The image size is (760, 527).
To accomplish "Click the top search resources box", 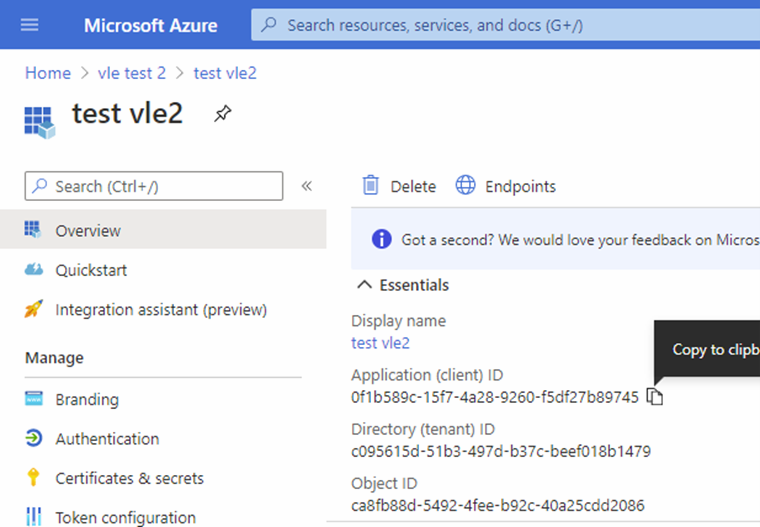I will pyautogui.click(x=500, y=25).
